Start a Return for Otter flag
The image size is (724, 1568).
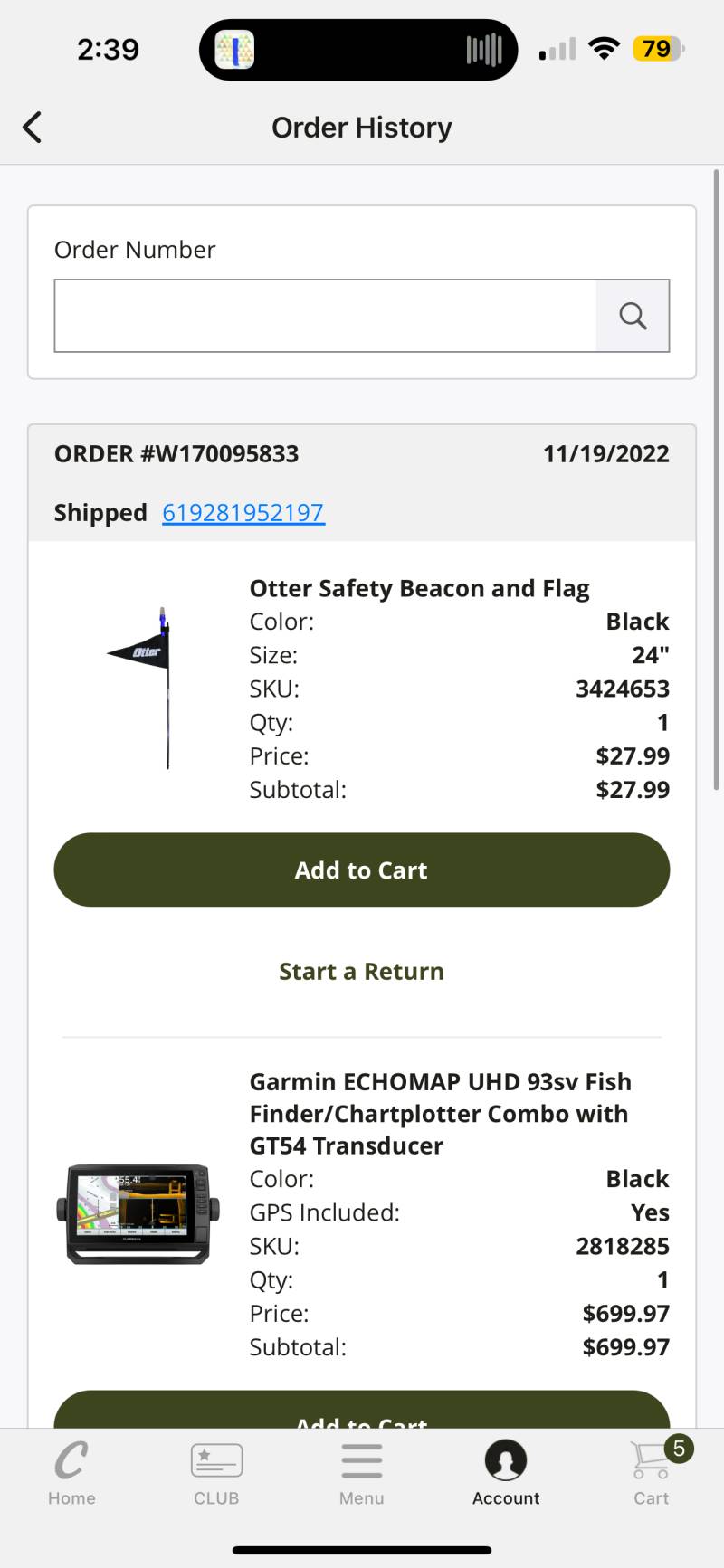362,971
